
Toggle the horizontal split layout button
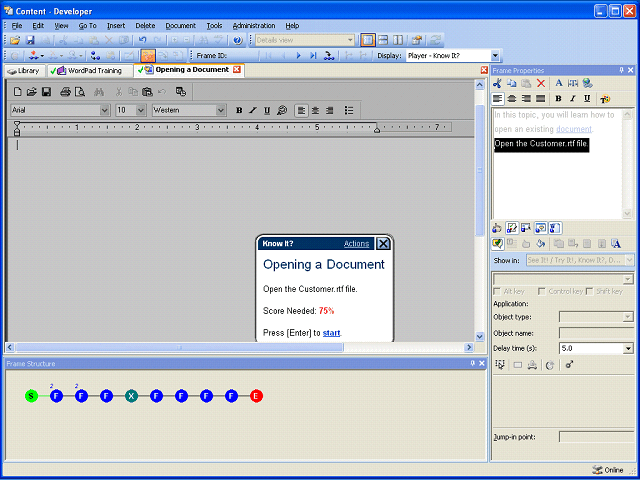(383, 40)
